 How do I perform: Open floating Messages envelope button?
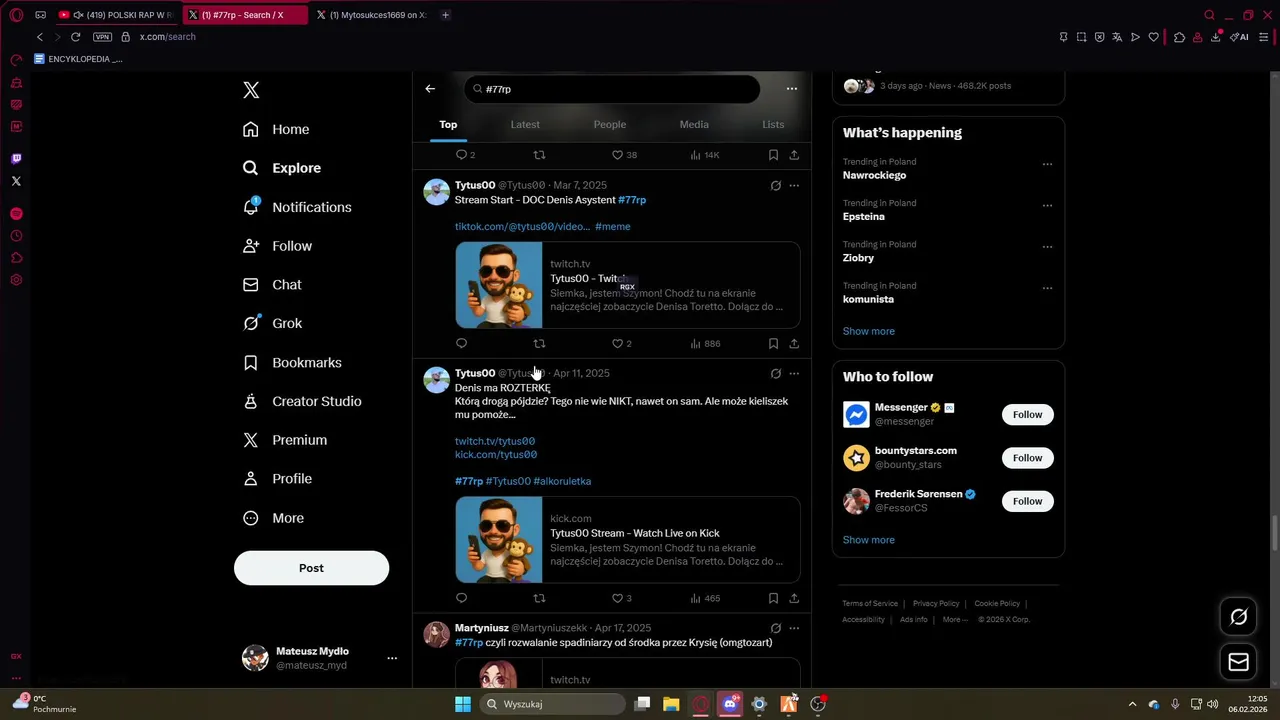1238,662
